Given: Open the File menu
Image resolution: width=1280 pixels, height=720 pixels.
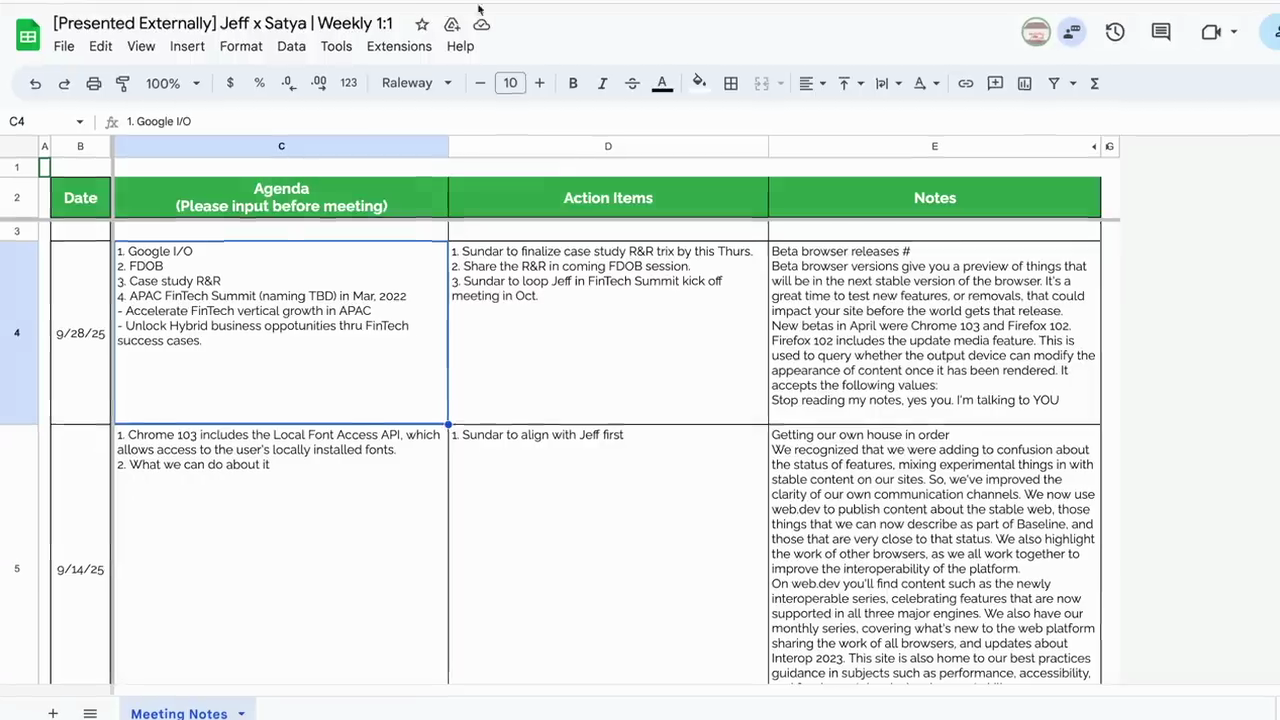Looking at the screenshot, I should 64,46.
